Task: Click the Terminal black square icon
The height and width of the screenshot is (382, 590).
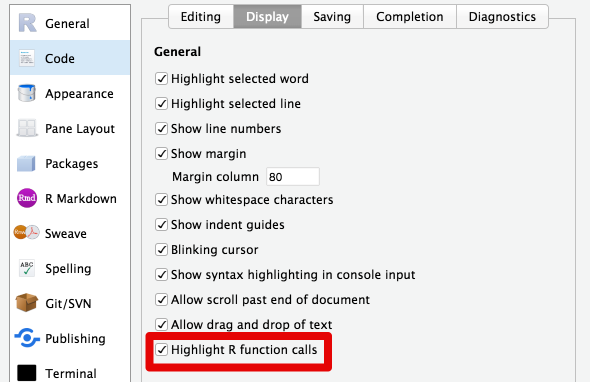Action: [27, 373]
